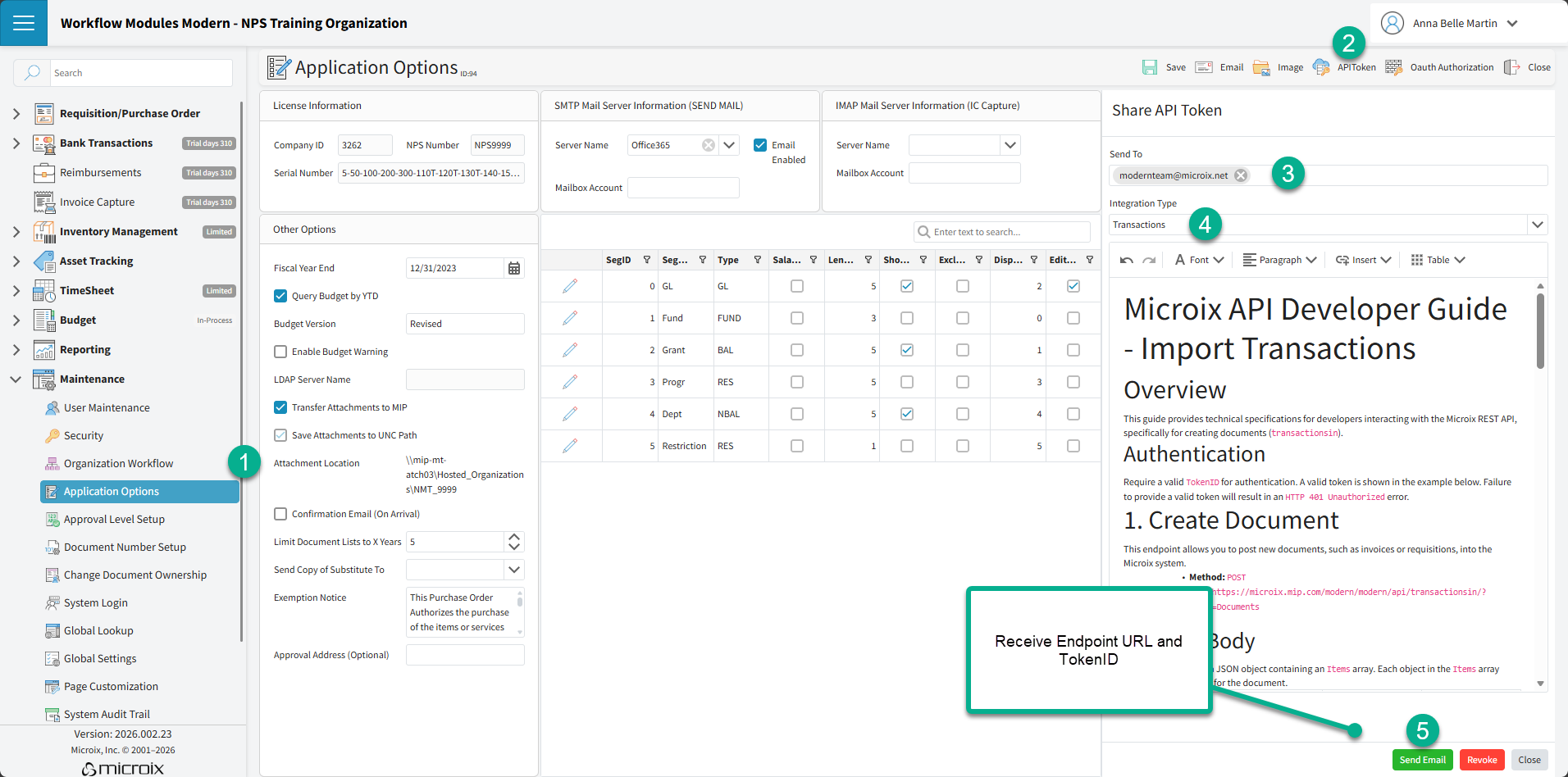Screen dimensions: 1568x777
Task: Click the undo icon in editor
Action: [x=1127, y=260]
